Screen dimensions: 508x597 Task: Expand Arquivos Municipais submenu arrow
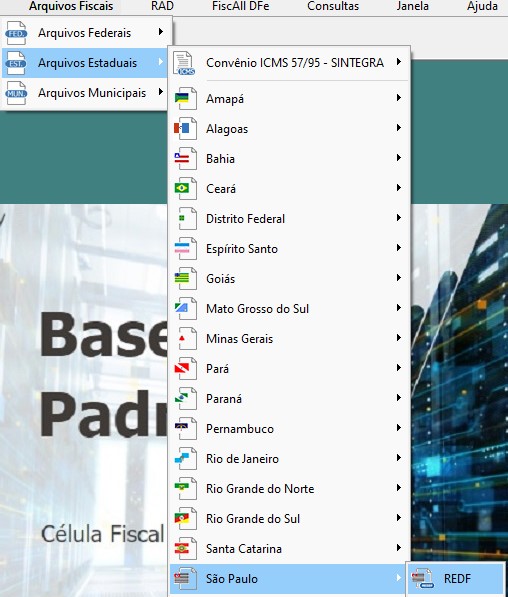161,92
